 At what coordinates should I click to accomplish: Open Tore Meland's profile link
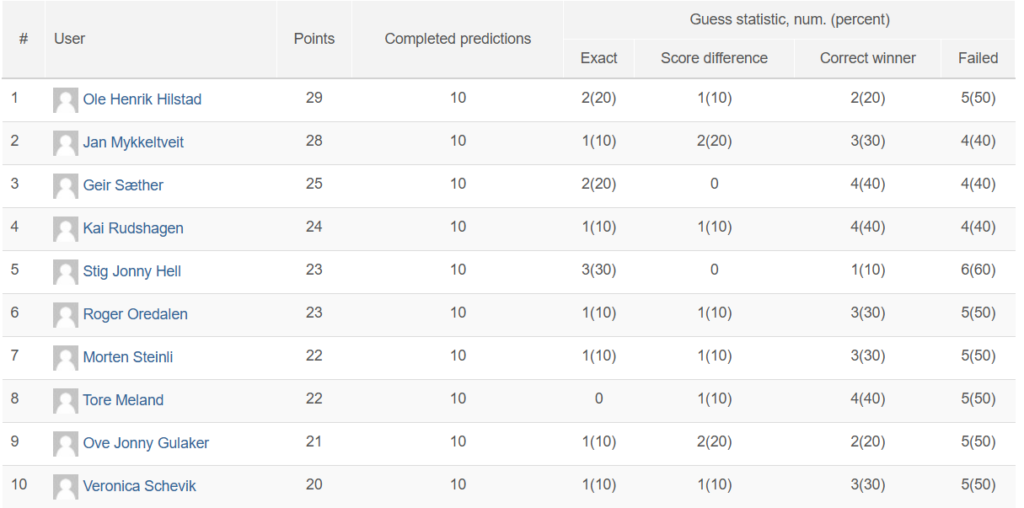coord(123,400)
